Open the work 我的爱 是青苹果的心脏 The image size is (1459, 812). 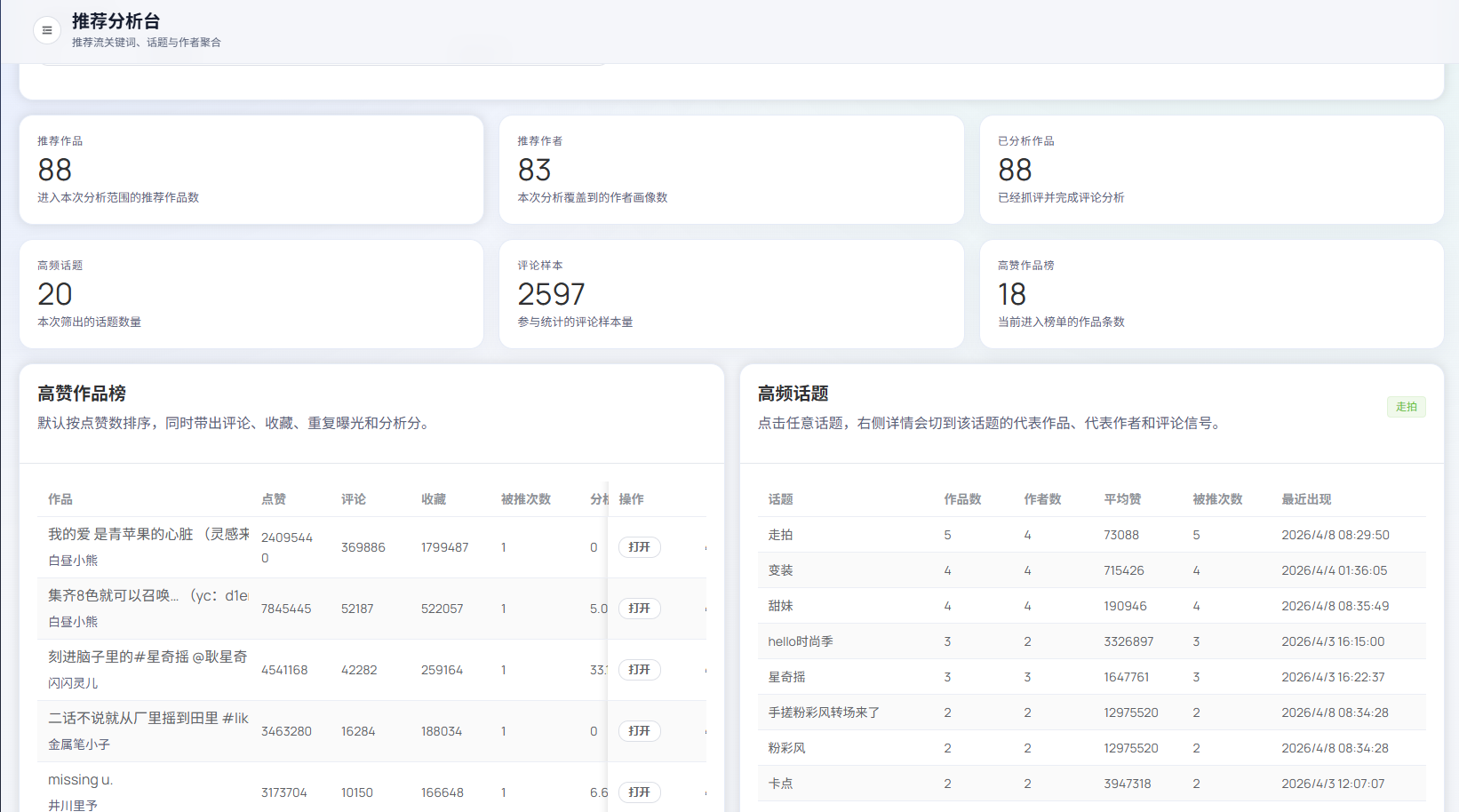click(639, 547)
